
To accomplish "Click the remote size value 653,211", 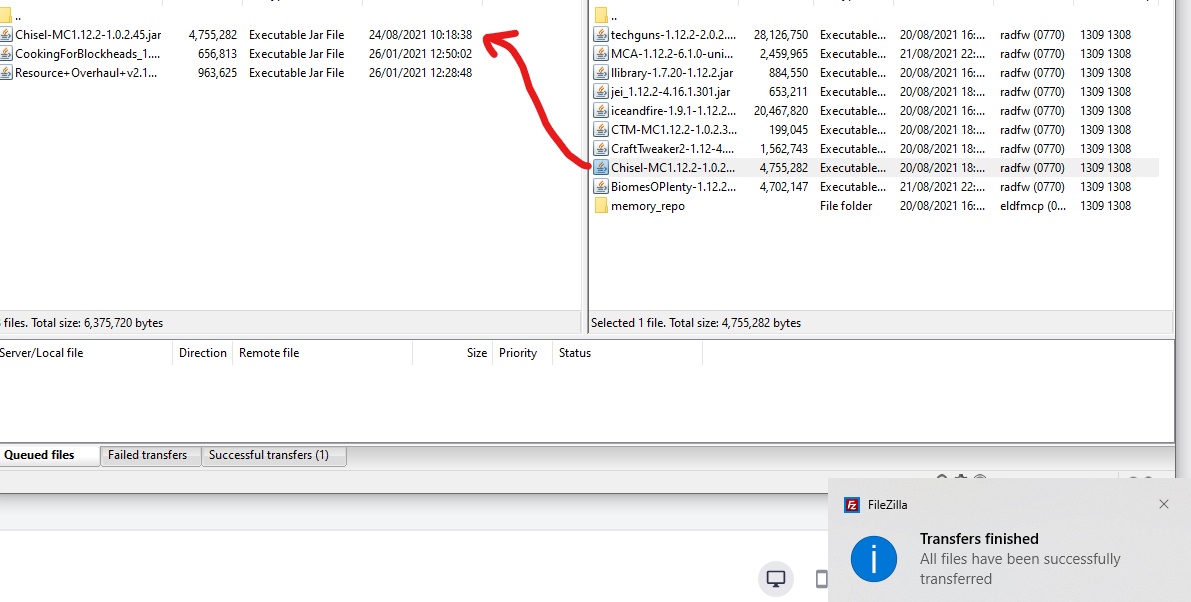I will click(x=788, y=92).
